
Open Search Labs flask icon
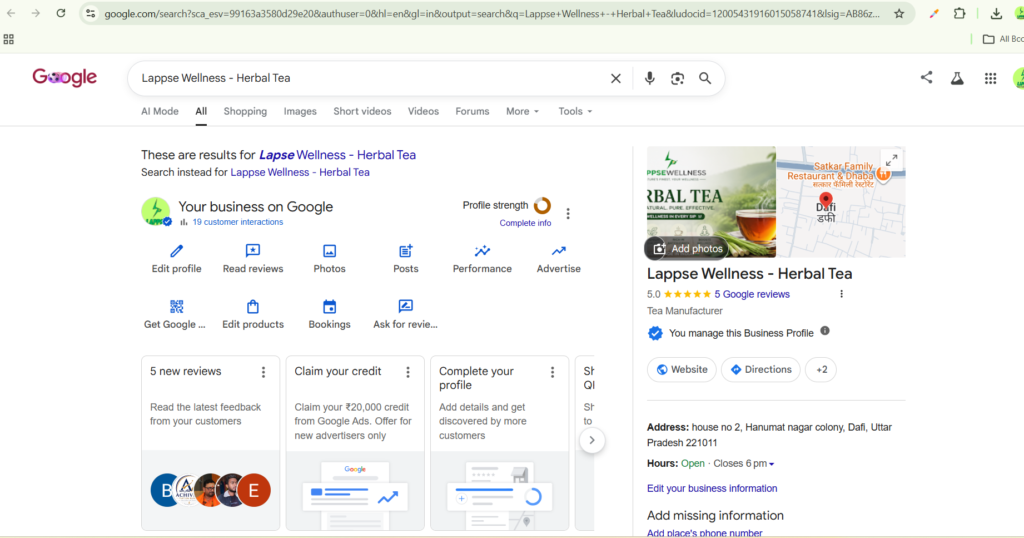pyautogui.click(x=957, y=78)
